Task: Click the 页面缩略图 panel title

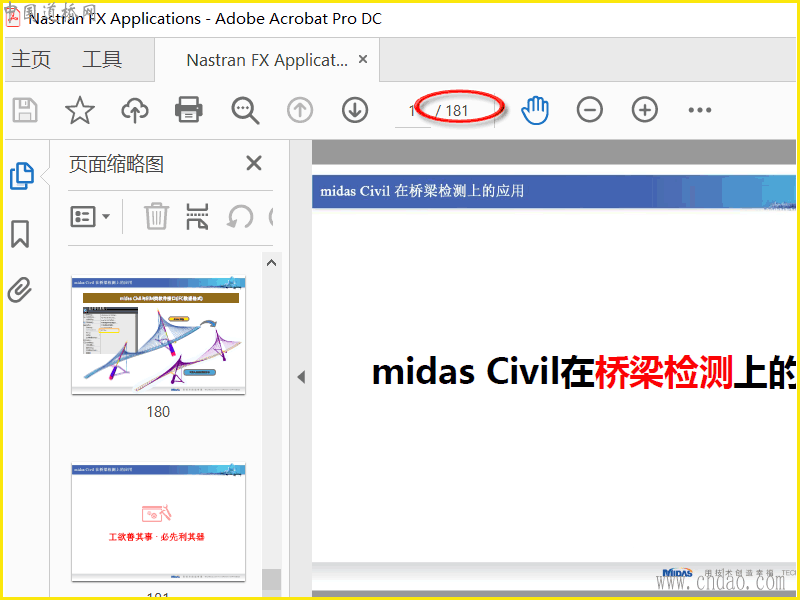Action: point(116,164)
